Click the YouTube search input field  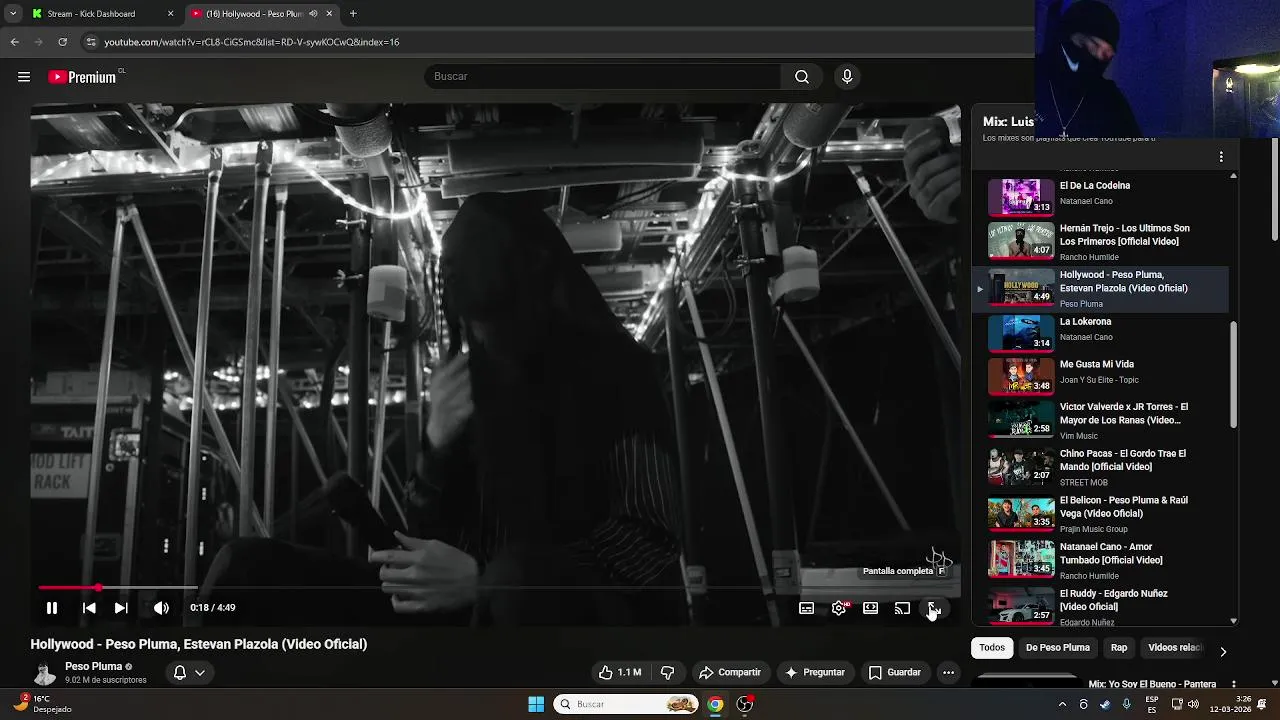pos(603,77)
